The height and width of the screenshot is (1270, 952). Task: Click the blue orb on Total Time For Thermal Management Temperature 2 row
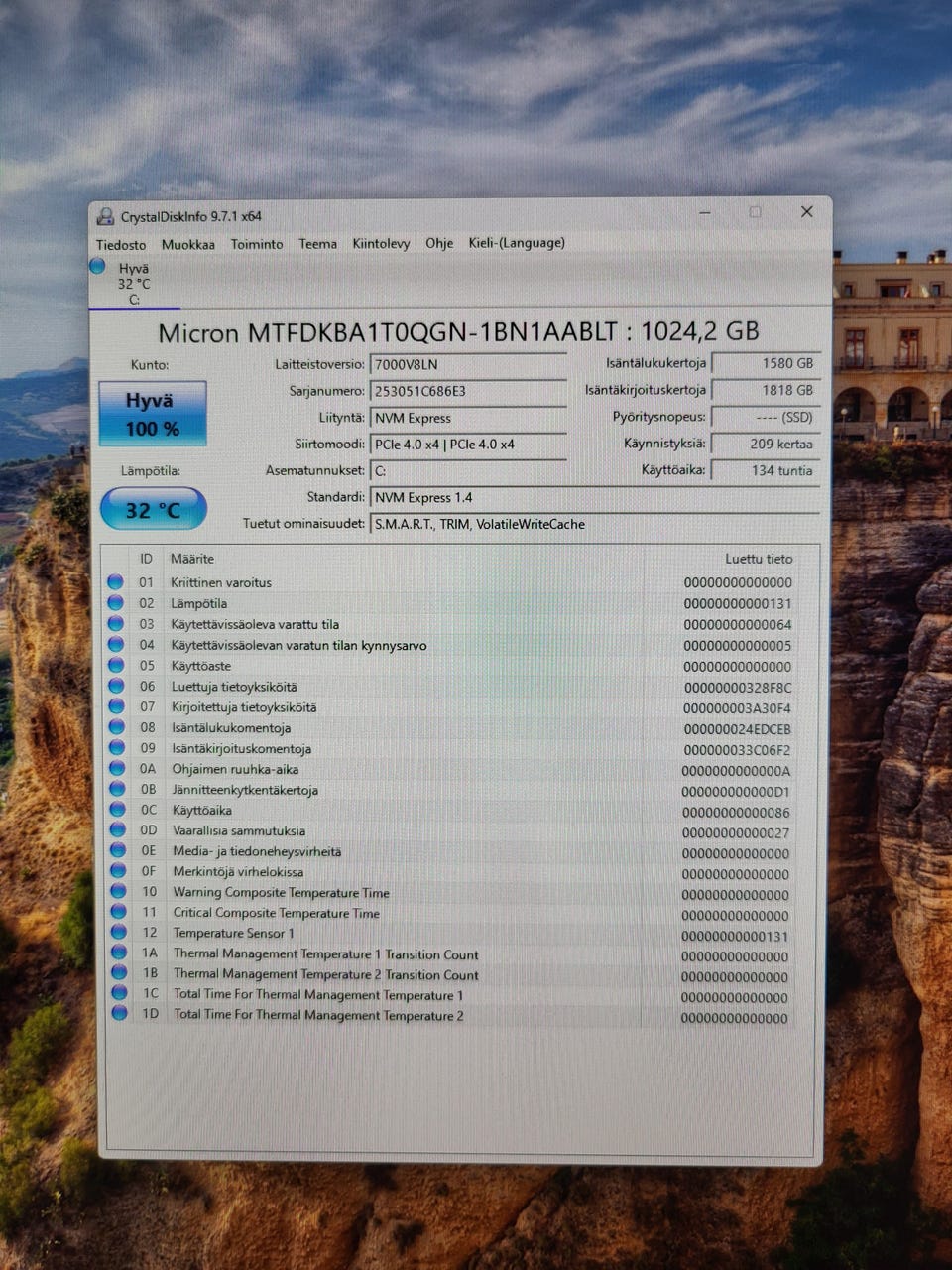pyautogui.click(x=120, y=1014)
